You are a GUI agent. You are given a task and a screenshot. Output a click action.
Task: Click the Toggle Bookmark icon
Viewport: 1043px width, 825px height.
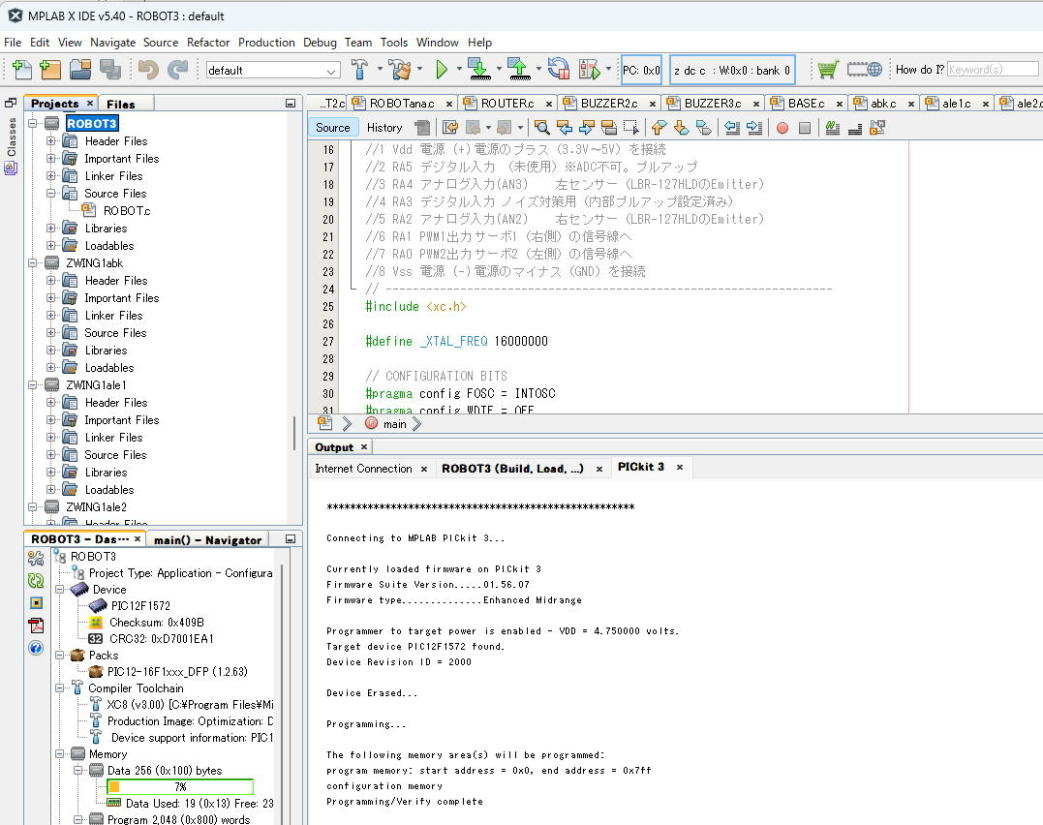(x=704, y=128)
